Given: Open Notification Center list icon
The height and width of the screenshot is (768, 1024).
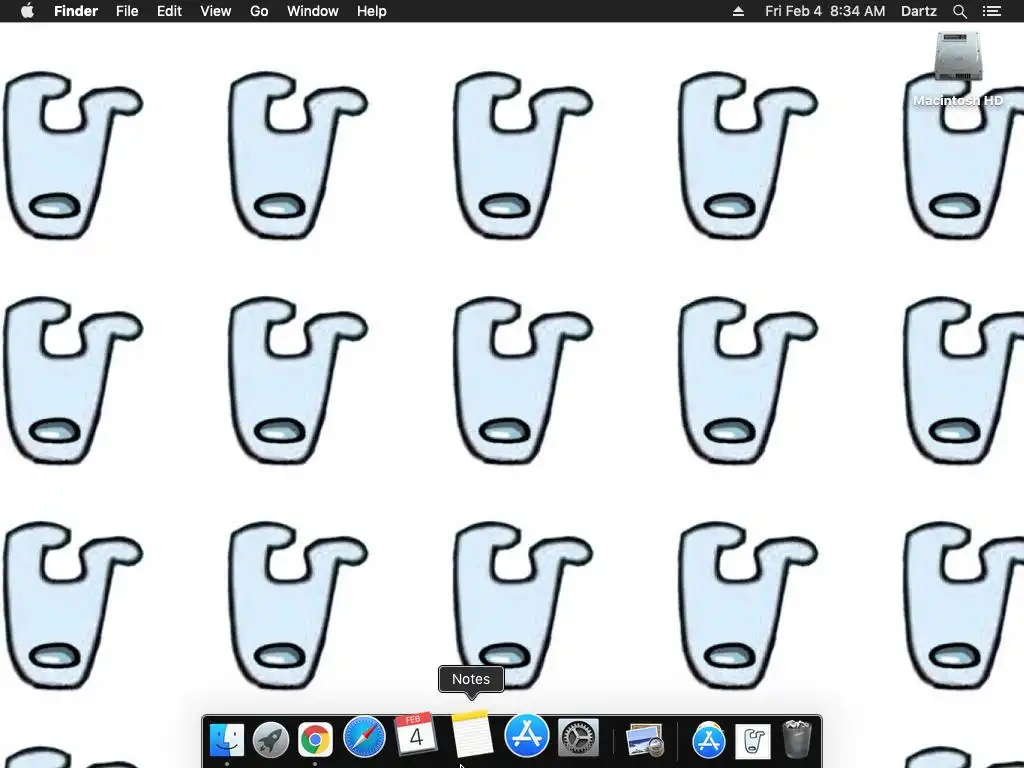Looking at the screenshot, I should [992, 11].
